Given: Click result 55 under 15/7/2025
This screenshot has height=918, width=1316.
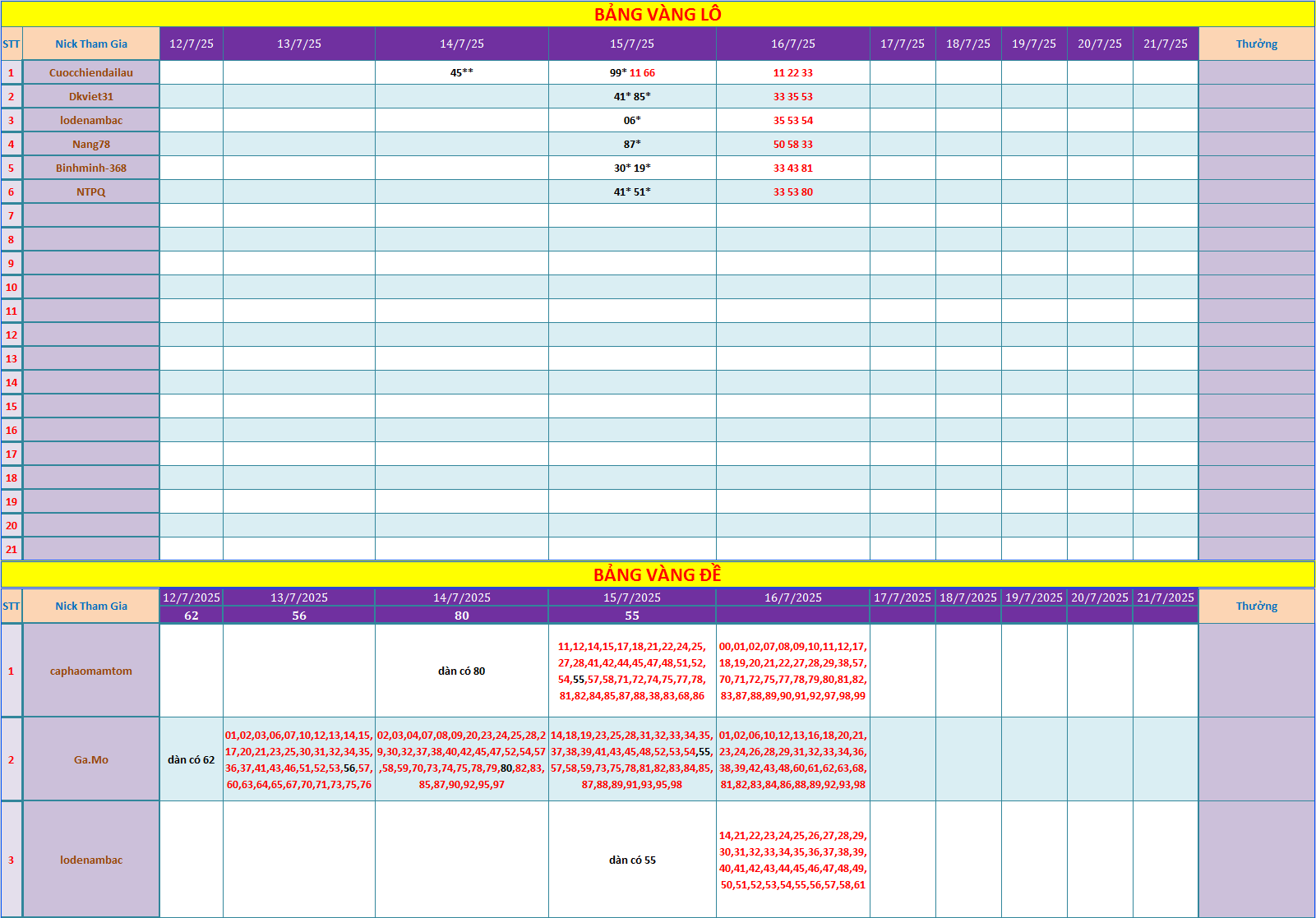Looking at the screenshot, I should pos(632,615).
